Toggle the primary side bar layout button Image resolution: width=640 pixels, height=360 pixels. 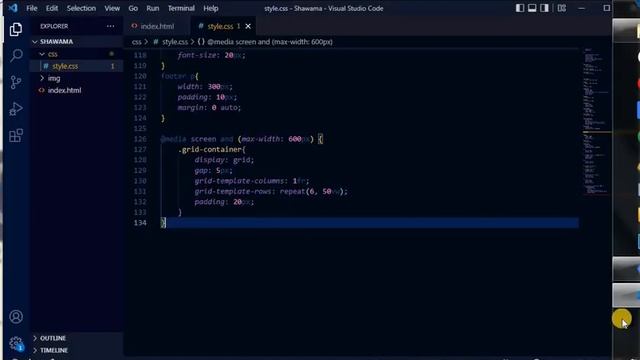pos(520,8)
